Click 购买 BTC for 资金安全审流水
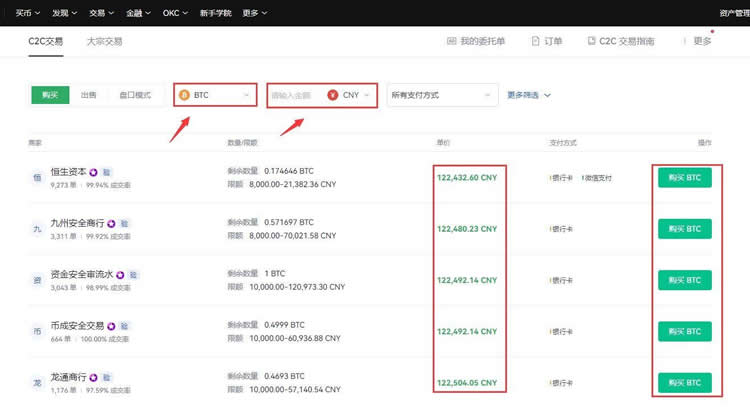750x407 pixels. pos(684,280)
